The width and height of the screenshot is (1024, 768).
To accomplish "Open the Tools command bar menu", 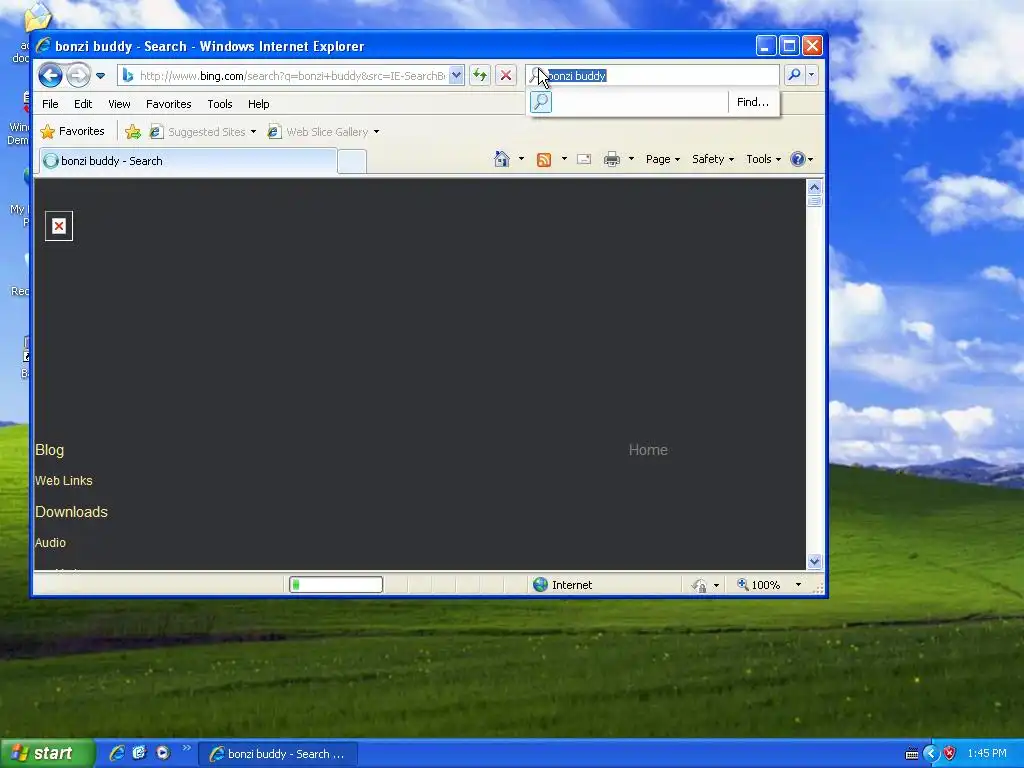I will coord(763,159).
